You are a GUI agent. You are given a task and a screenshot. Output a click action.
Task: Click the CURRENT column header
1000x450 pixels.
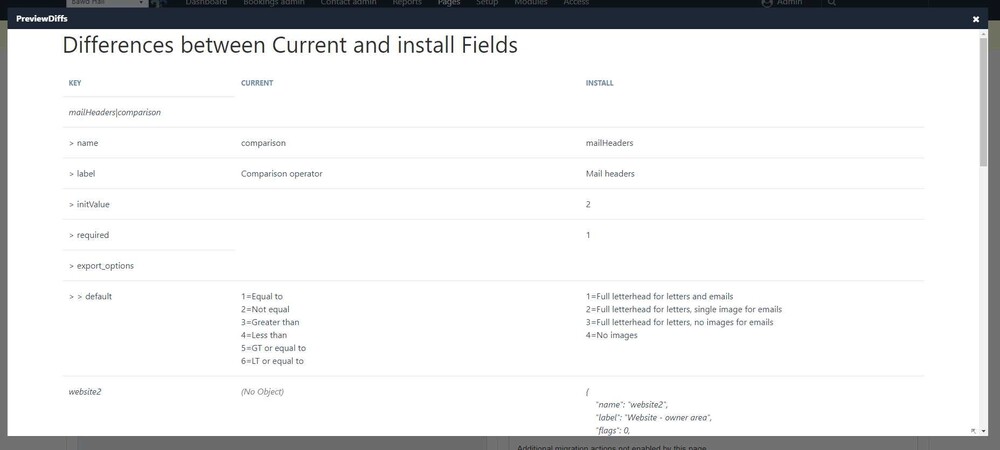(x=257, y=83)
